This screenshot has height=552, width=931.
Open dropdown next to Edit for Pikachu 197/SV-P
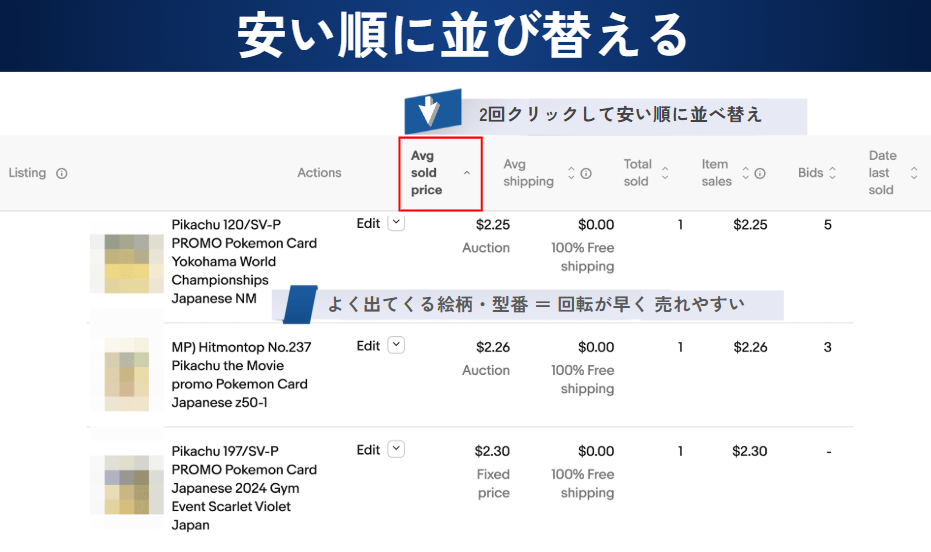[x=396, y=449]
